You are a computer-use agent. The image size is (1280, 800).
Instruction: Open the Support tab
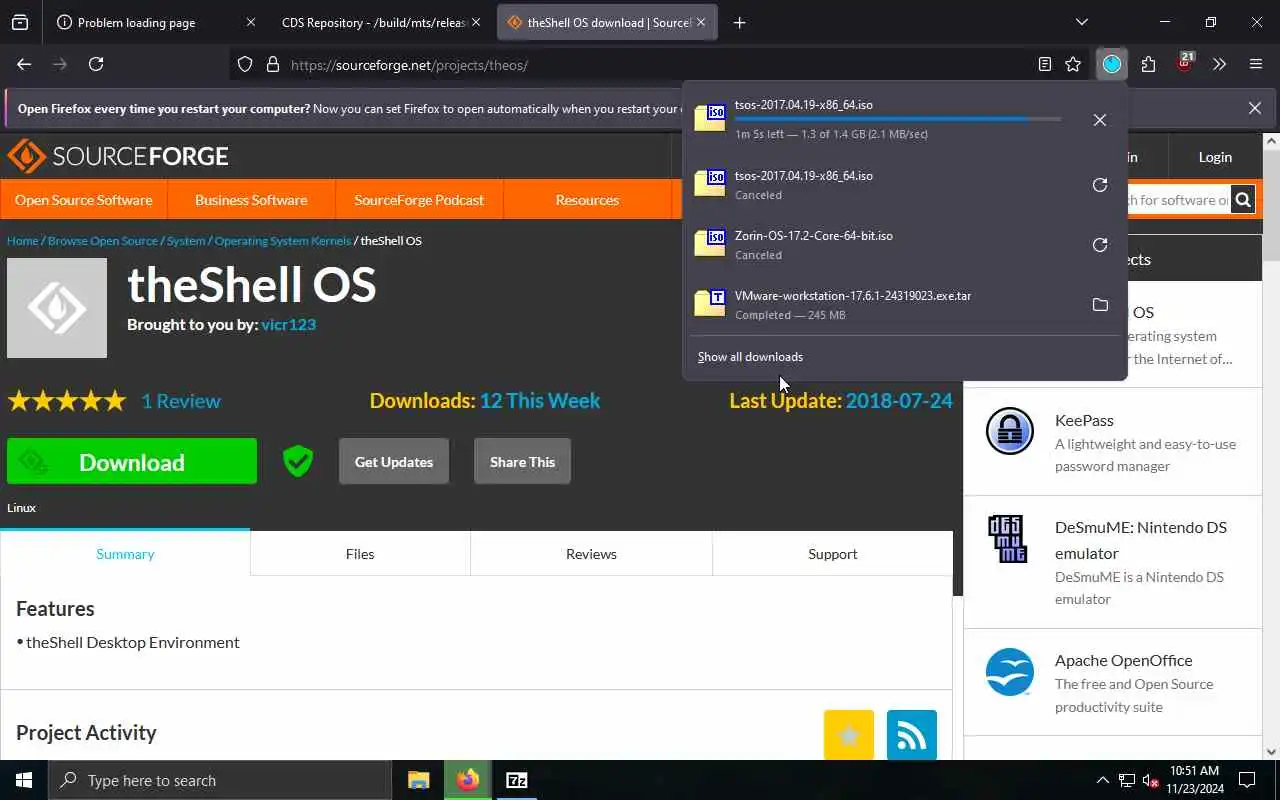click(x=833, y=553)
